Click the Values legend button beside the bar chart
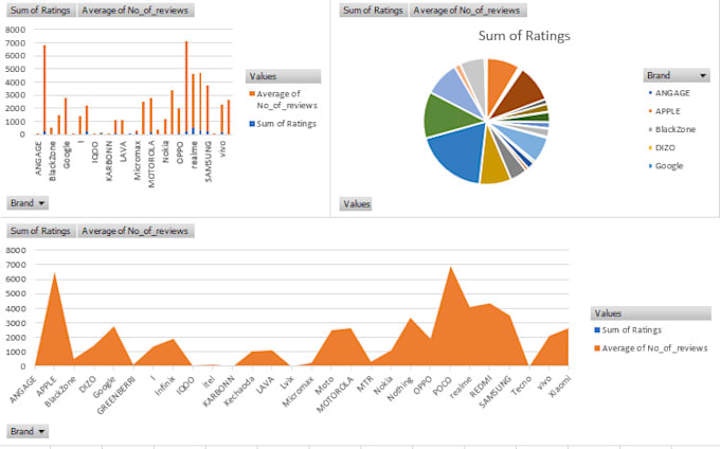720x449 pixels. (283, 76)
